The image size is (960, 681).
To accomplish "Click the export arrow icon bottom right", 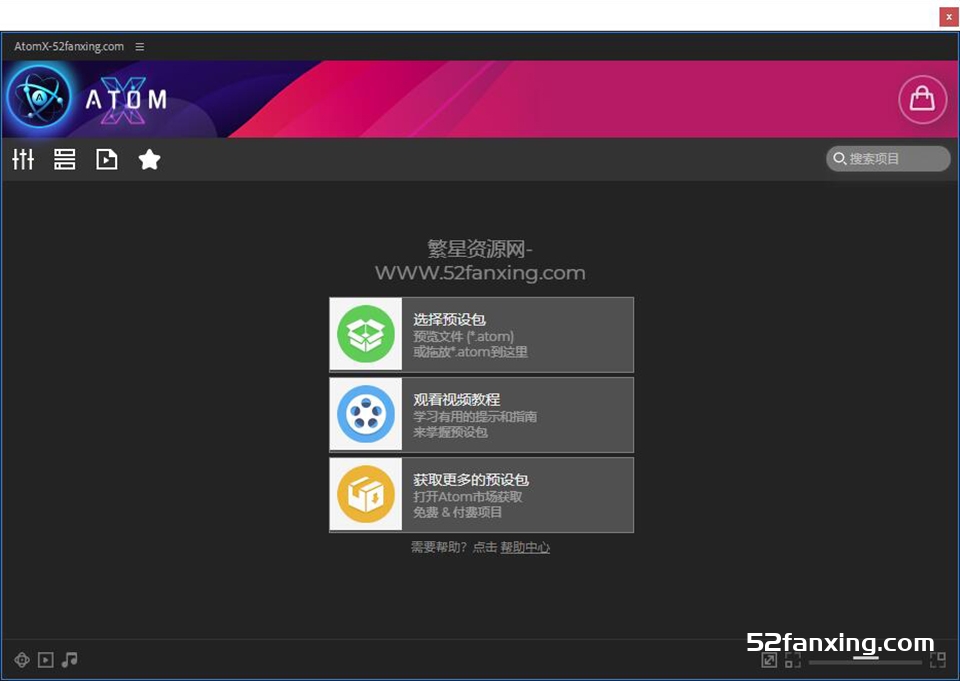I will [x=769, y=660].
